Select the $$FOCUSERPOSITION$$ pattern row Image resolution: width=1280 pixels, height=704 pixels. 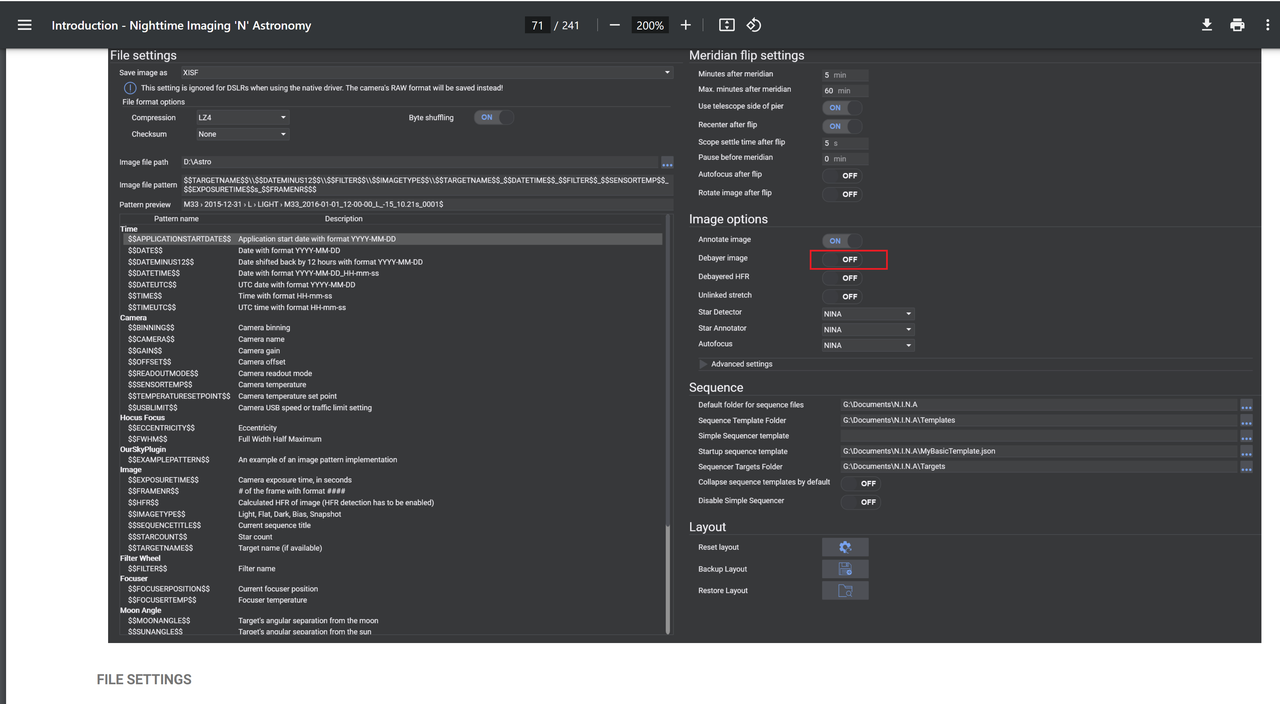point(391,589)
